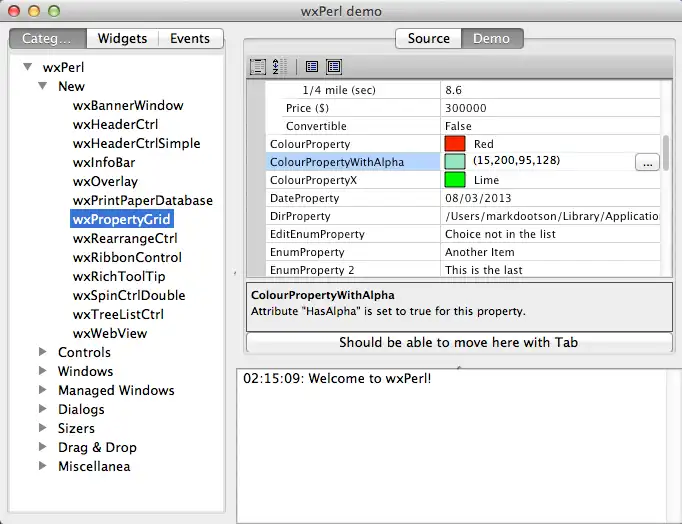
Task: Click EnumProperty 2 value 'This is the last'
Action: [484, 270]
